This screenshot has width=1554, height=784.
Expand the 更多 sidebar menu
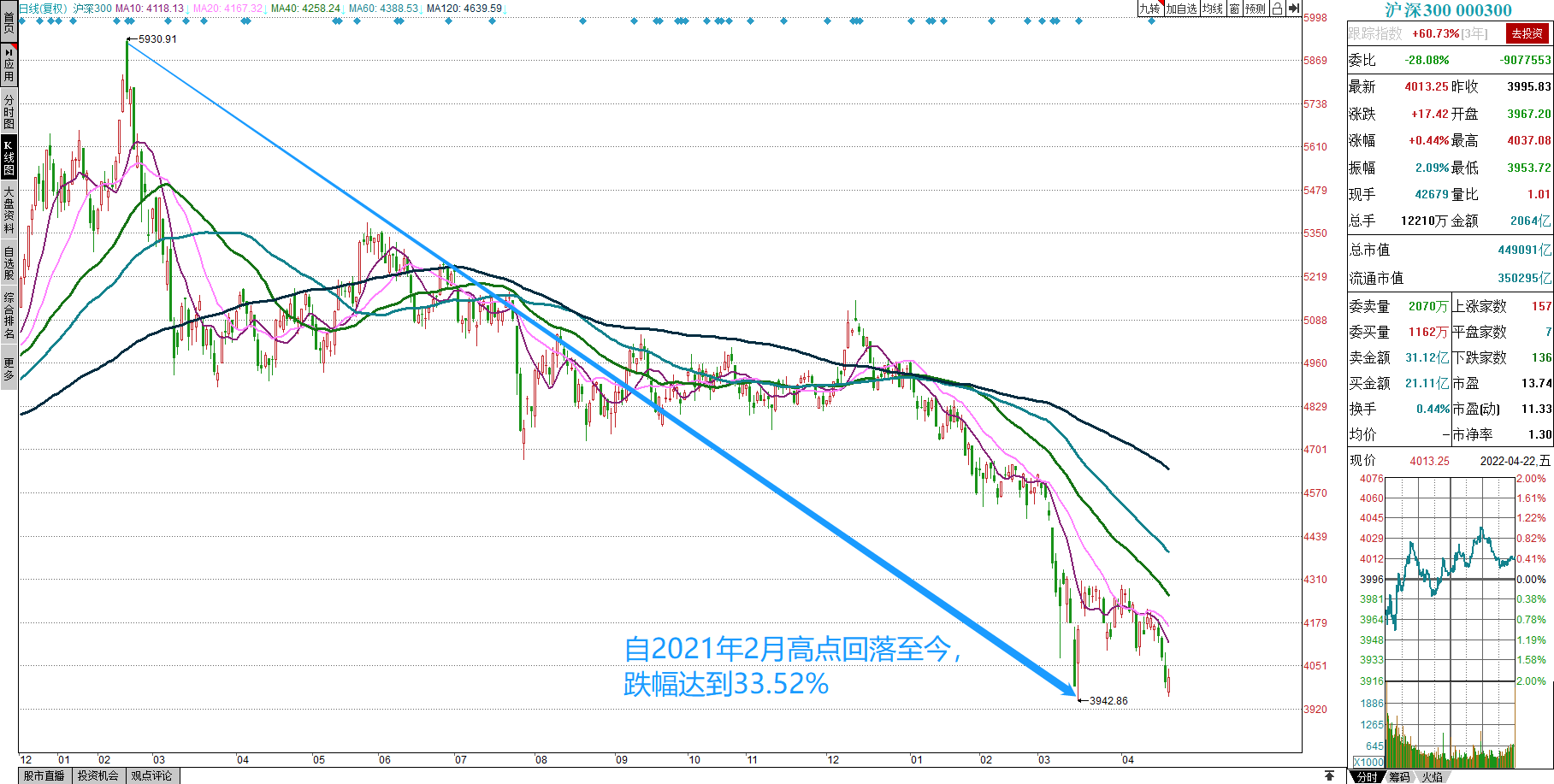[x=9, y=369]
